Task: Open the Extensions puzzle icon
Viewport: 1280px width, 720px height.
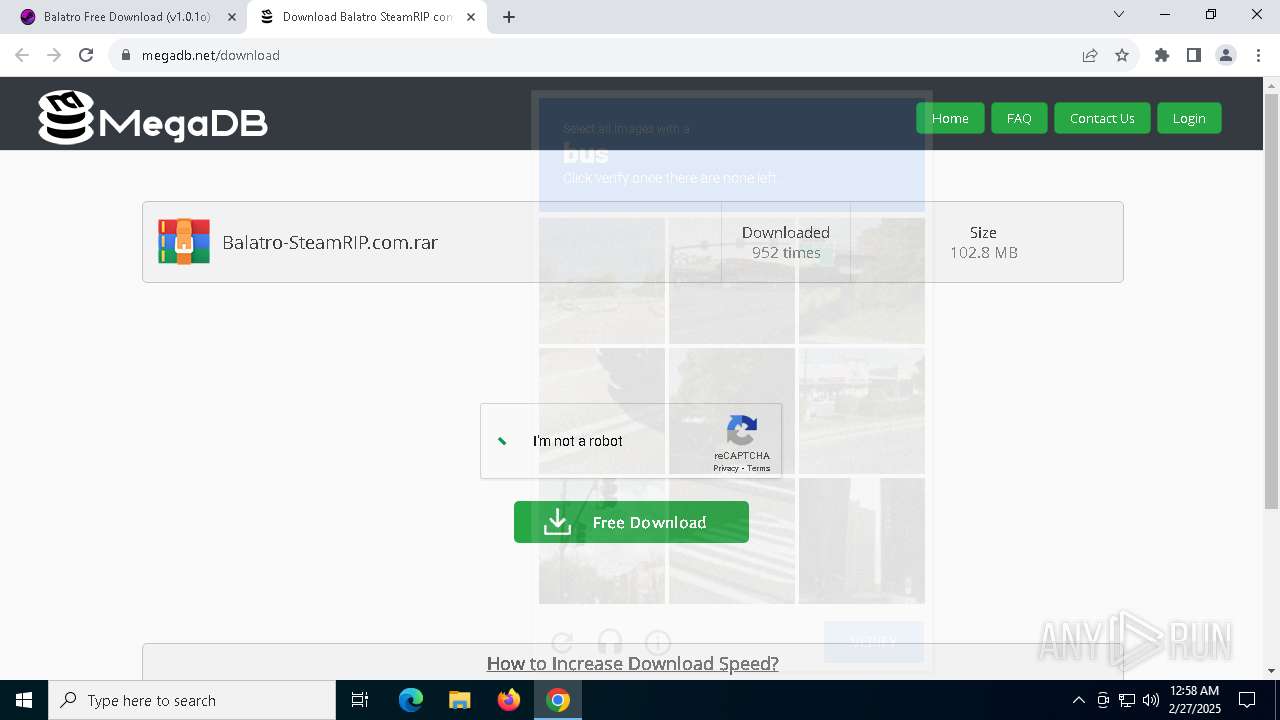Action: [x=1162, y=55]
